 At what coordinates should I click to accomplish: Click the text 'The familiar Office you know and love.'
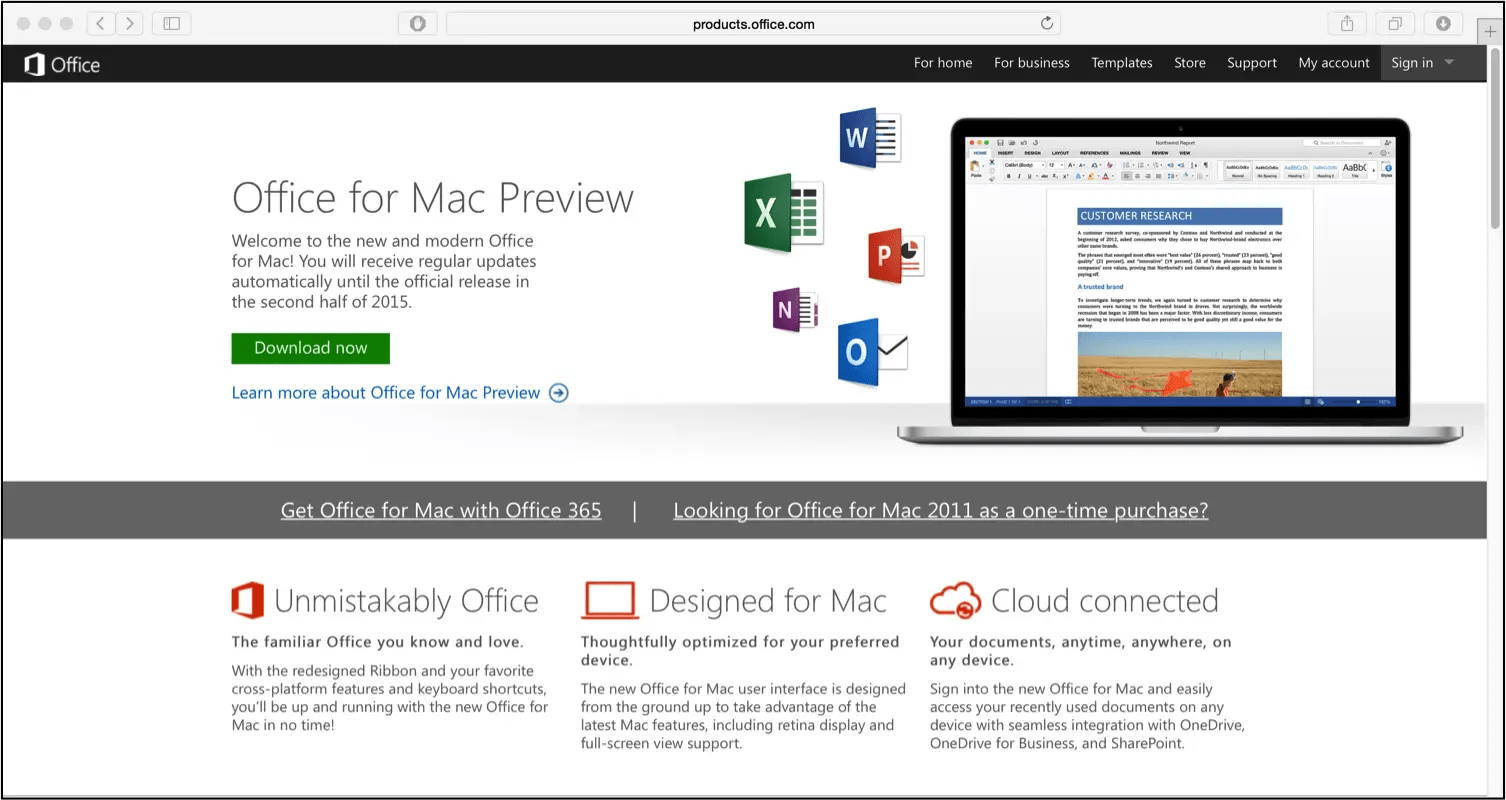click(378, 642)
